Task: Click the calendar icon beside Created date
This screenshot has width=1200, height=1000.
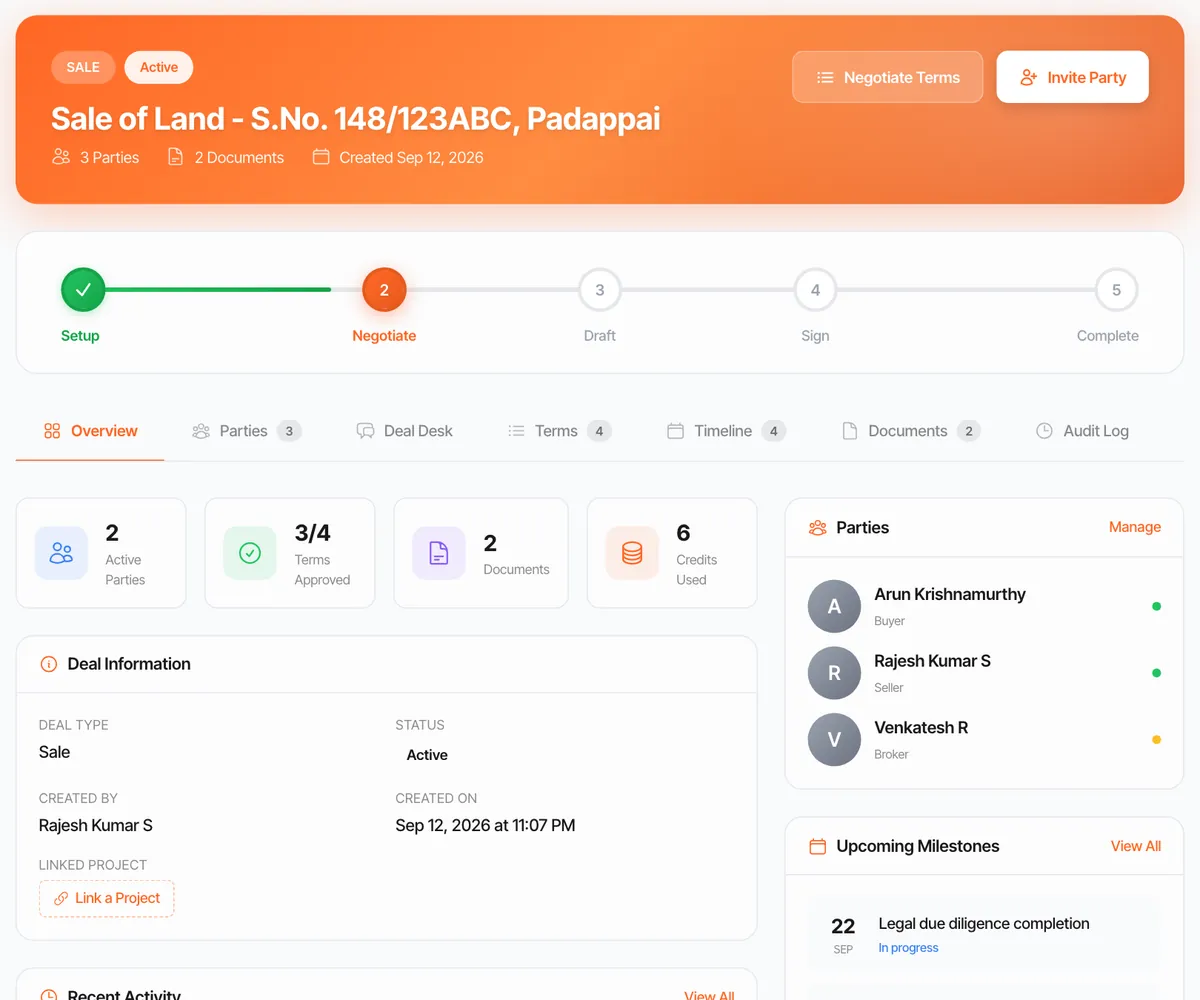Action: point(321,157)
